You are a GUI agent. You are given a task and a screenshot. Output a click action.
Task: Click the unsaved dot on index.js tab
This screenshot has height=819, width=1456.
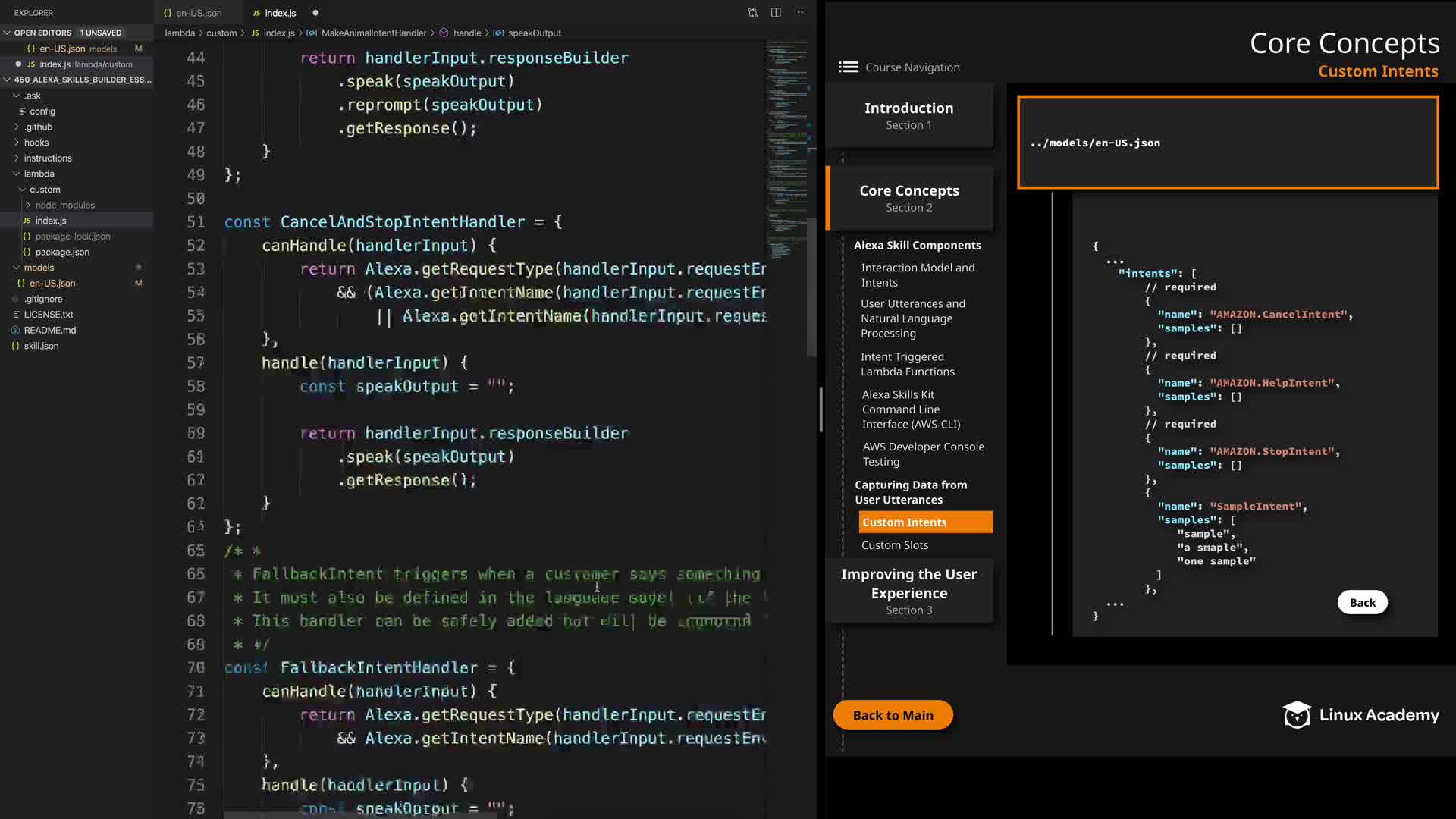[x=315, y=13]
